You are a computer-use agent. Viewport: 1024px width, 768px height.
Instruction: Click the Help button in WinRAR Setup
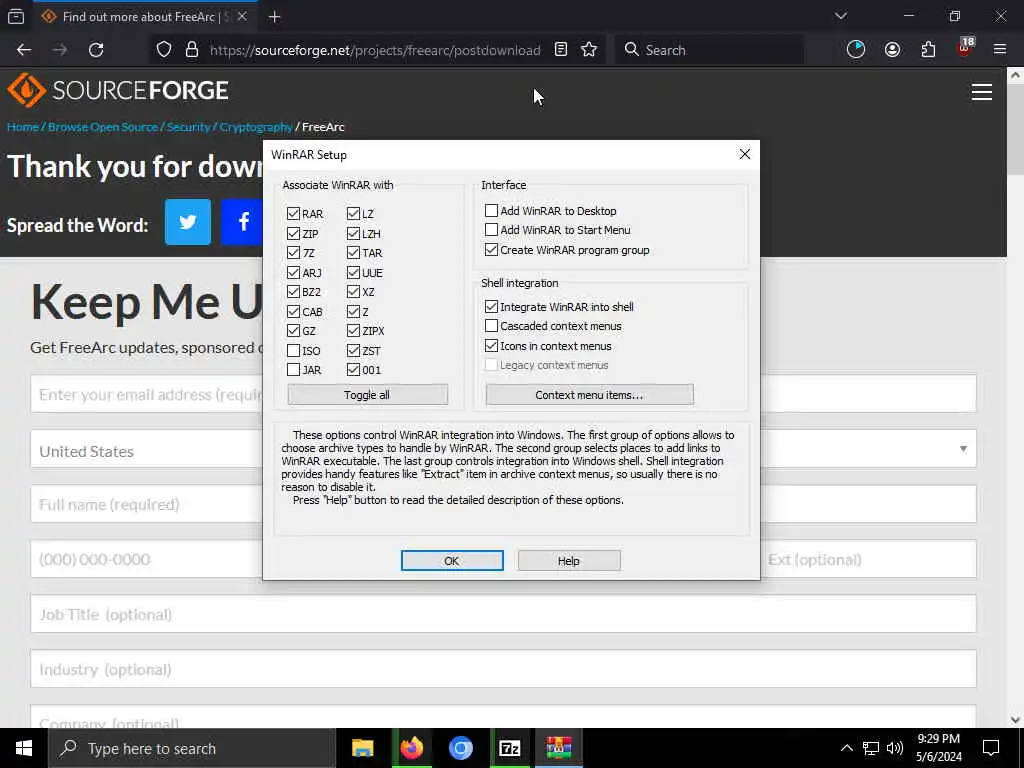pyautogui.click(x=569, y=560)
